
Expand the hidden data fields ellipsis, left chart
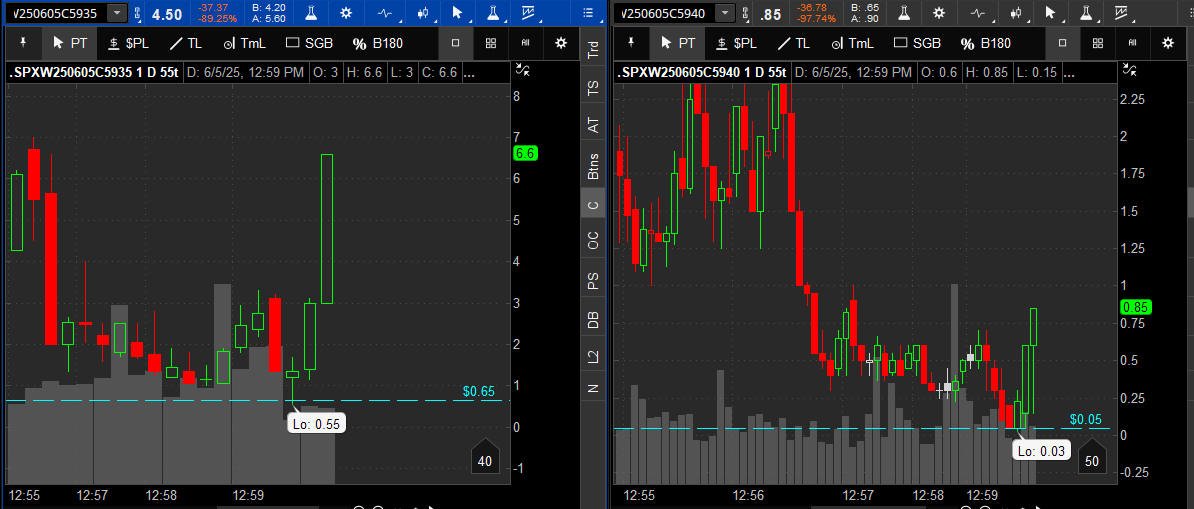pyautogui.click(x=469, y=73)
